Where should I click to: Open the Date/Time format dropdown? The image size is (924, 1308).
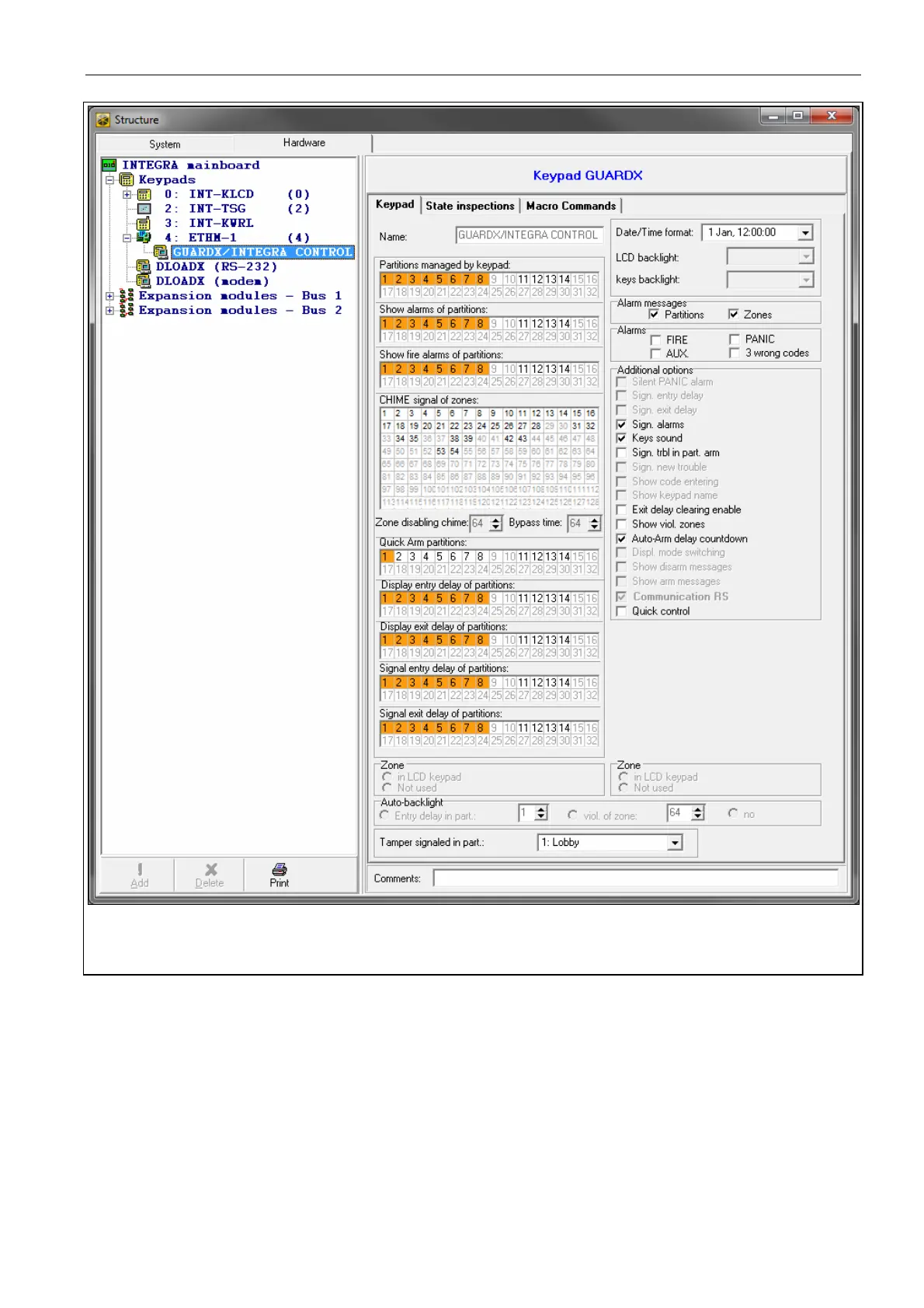(x=805, y=233)
